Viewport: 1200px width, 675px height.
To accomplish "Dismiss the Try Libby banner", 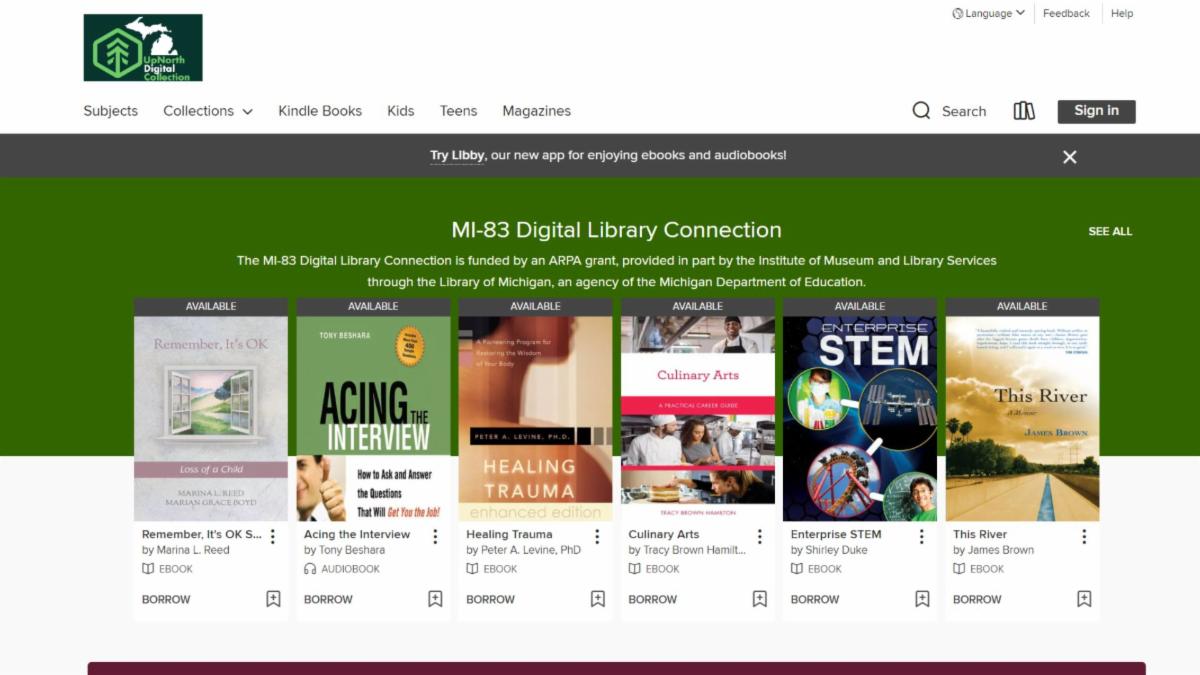I will click(x=1069, y=157).
